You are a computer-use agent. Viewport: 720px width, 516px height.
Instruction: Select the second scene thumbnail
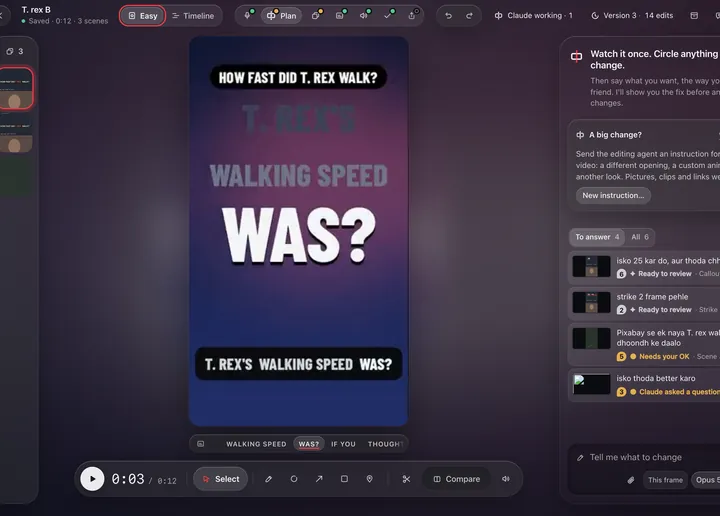pyautogui.click(x=16, y=133)
